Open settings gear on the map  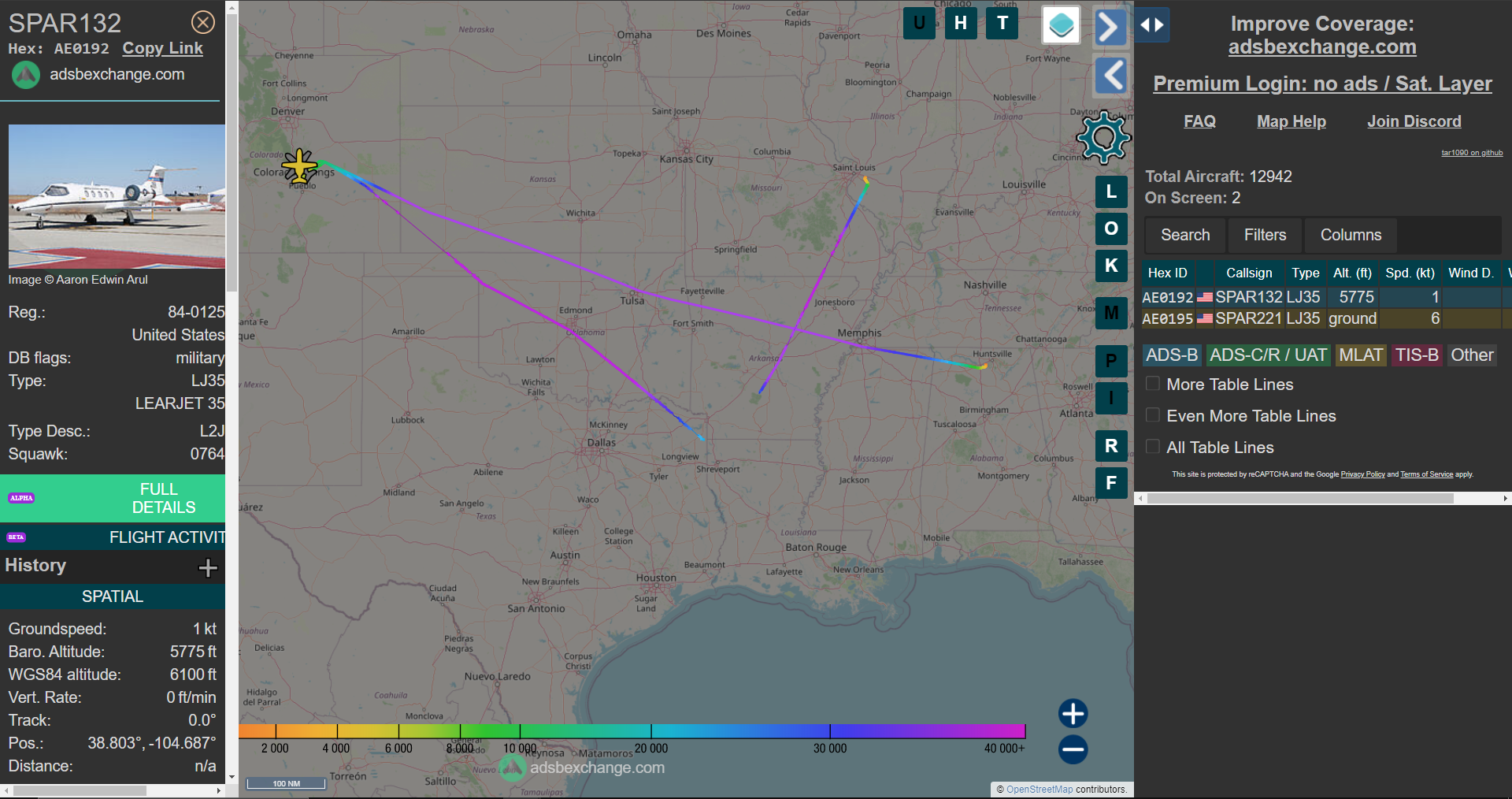pos(1104,137)
